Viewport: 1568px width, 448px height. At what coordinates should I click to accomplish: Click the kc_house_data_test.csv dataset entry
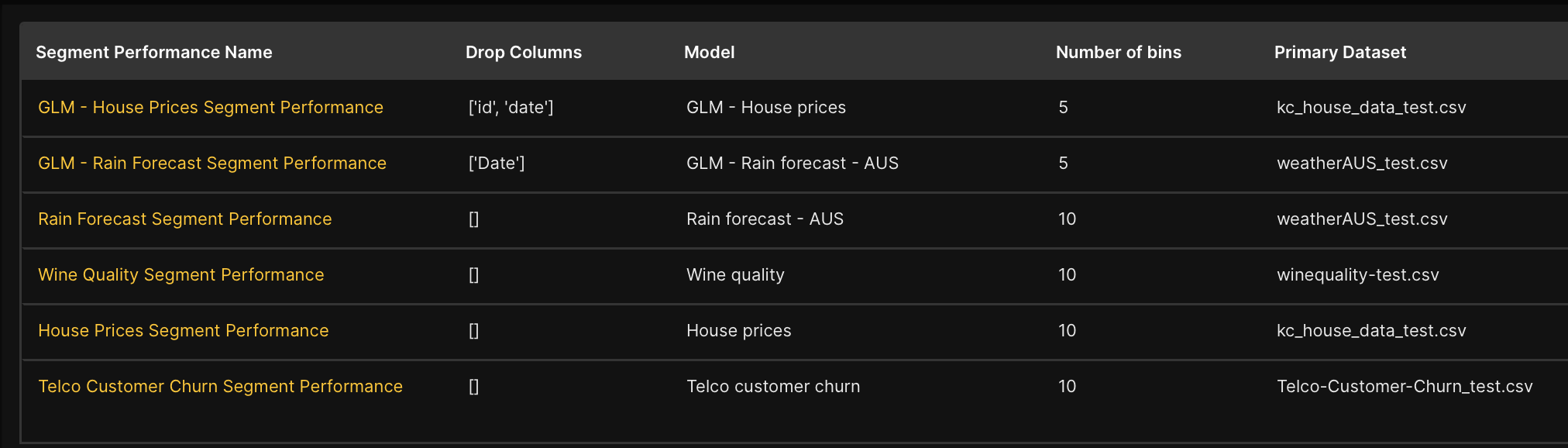pyautogui.click(x=1371, y=108)
